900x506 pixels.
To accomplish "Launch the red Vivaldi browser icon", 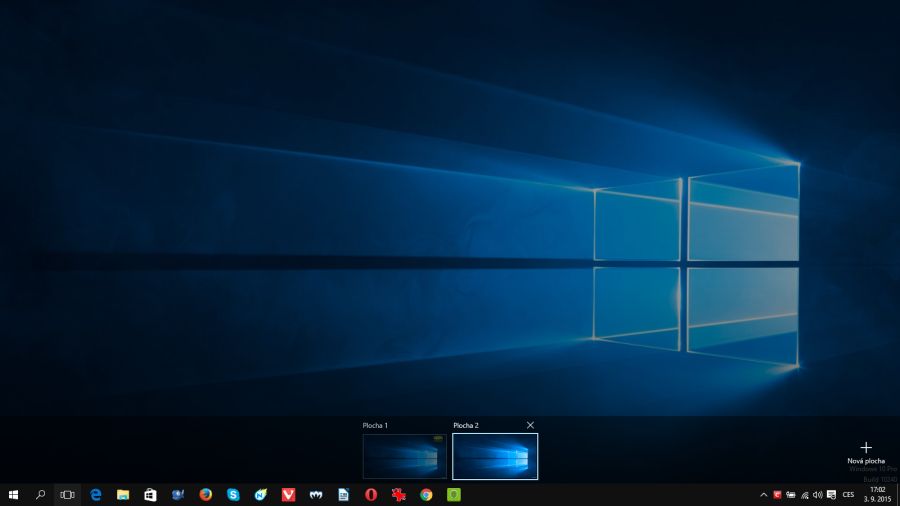I will [288, 495].
